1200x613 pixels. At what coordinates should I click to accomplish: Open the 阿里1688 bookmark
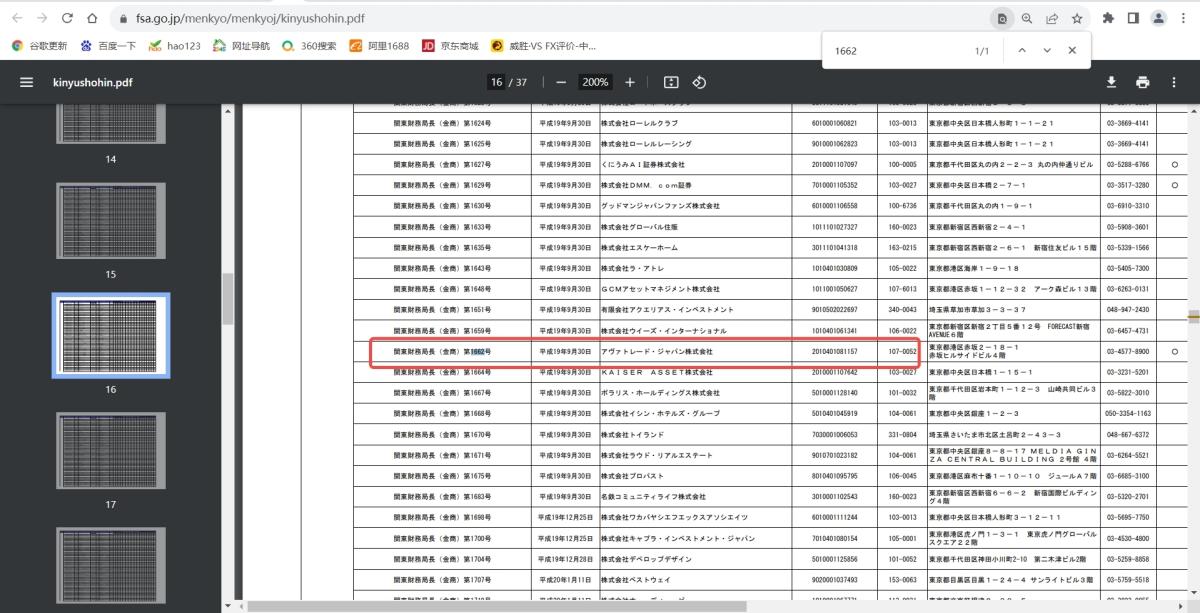point(380,46)
